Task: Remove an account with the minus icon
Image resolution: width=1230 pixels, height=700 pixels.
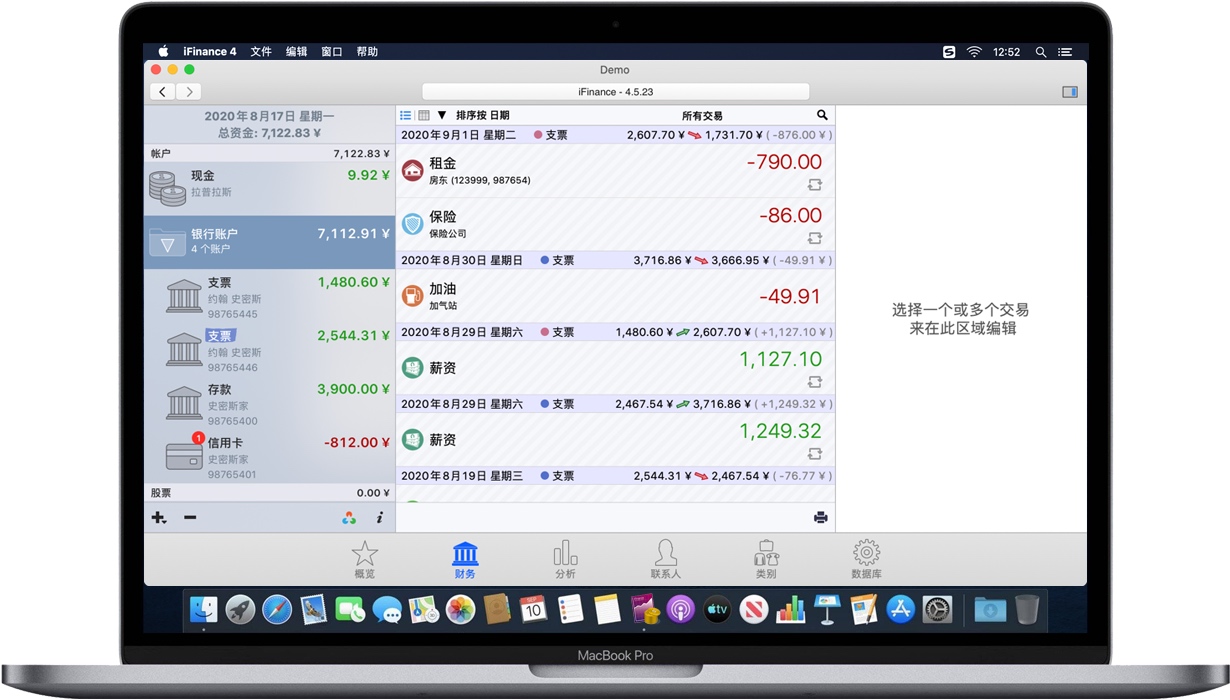Action: coord(190,517)
